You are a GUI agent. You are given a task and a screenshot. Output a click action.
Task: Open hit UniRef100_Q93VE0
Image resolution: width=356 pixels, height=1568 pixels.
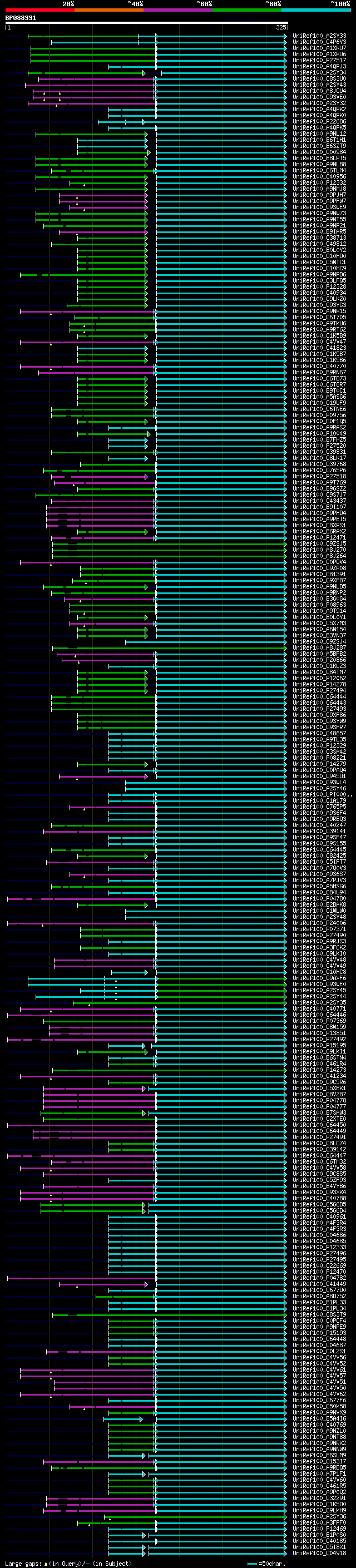coord(319,97)
